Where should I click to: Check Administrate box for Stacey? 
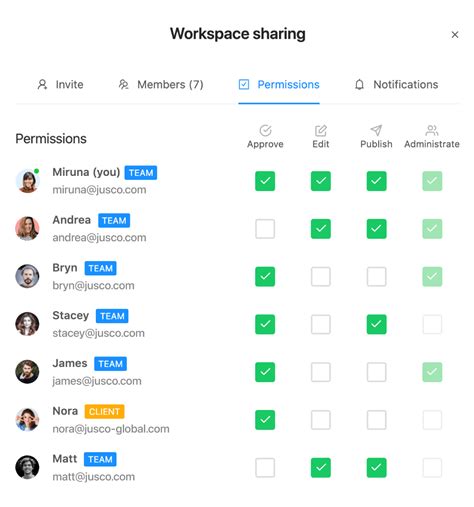tap(432, 324)
